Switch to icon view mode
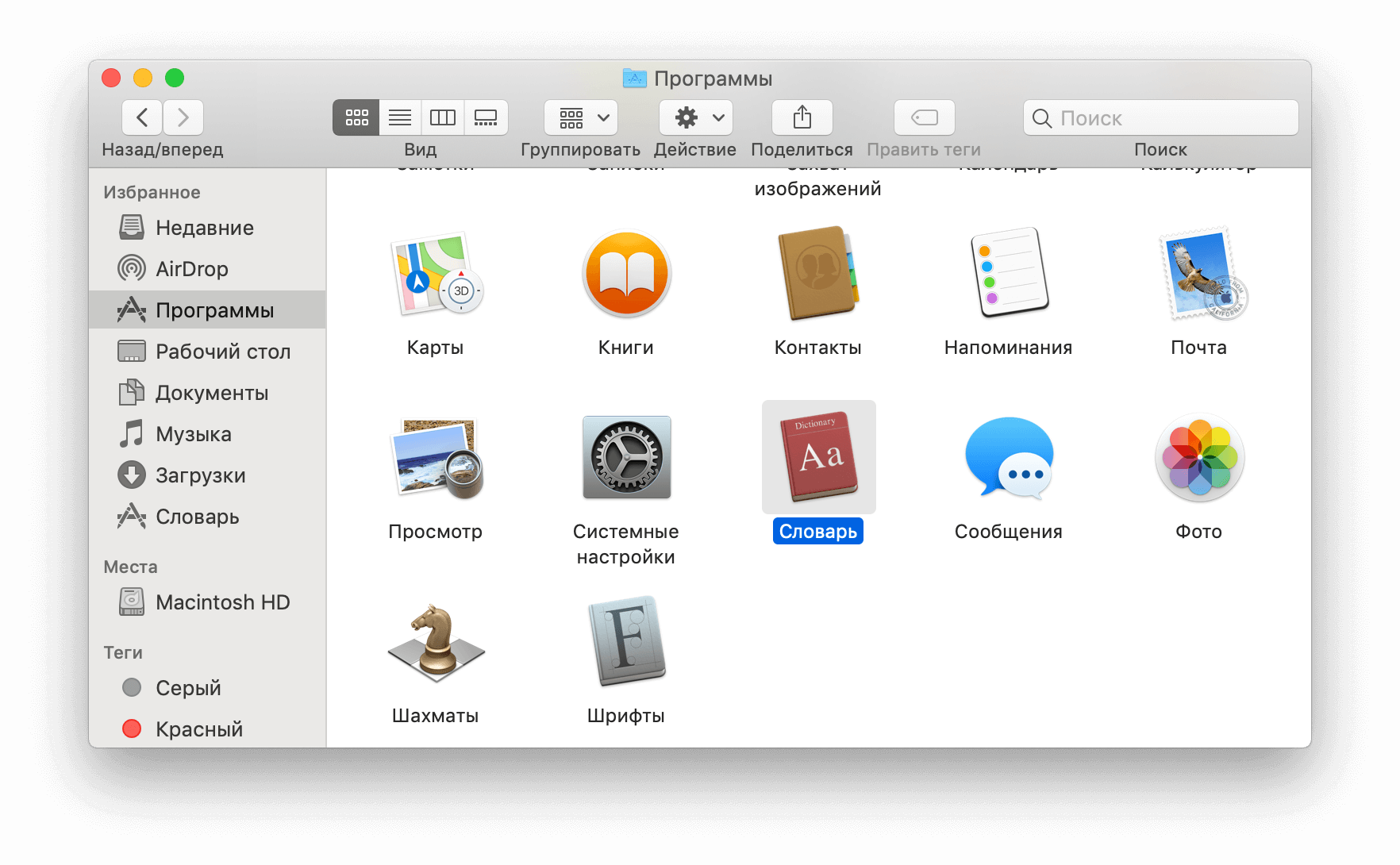The width and height of the screenshot is (1400, 865). (x=356, y=117)
